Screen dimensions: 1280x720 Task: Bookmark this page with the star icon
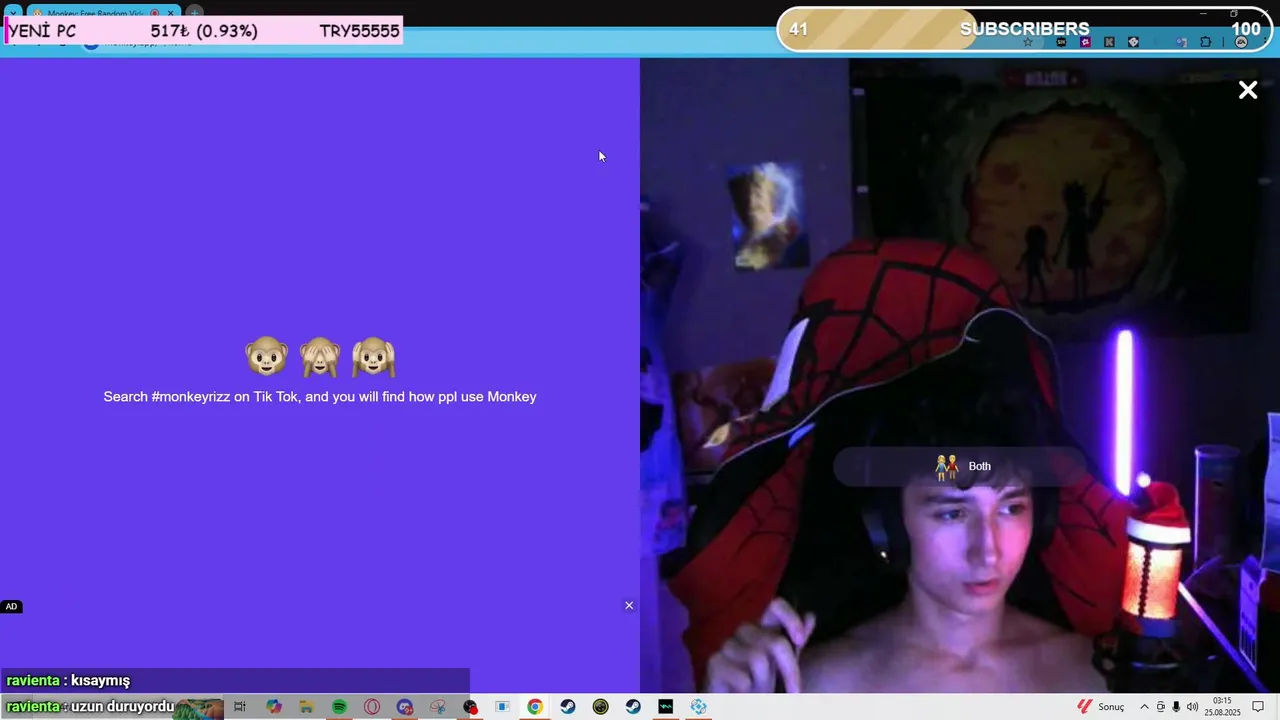point(1028,42)
